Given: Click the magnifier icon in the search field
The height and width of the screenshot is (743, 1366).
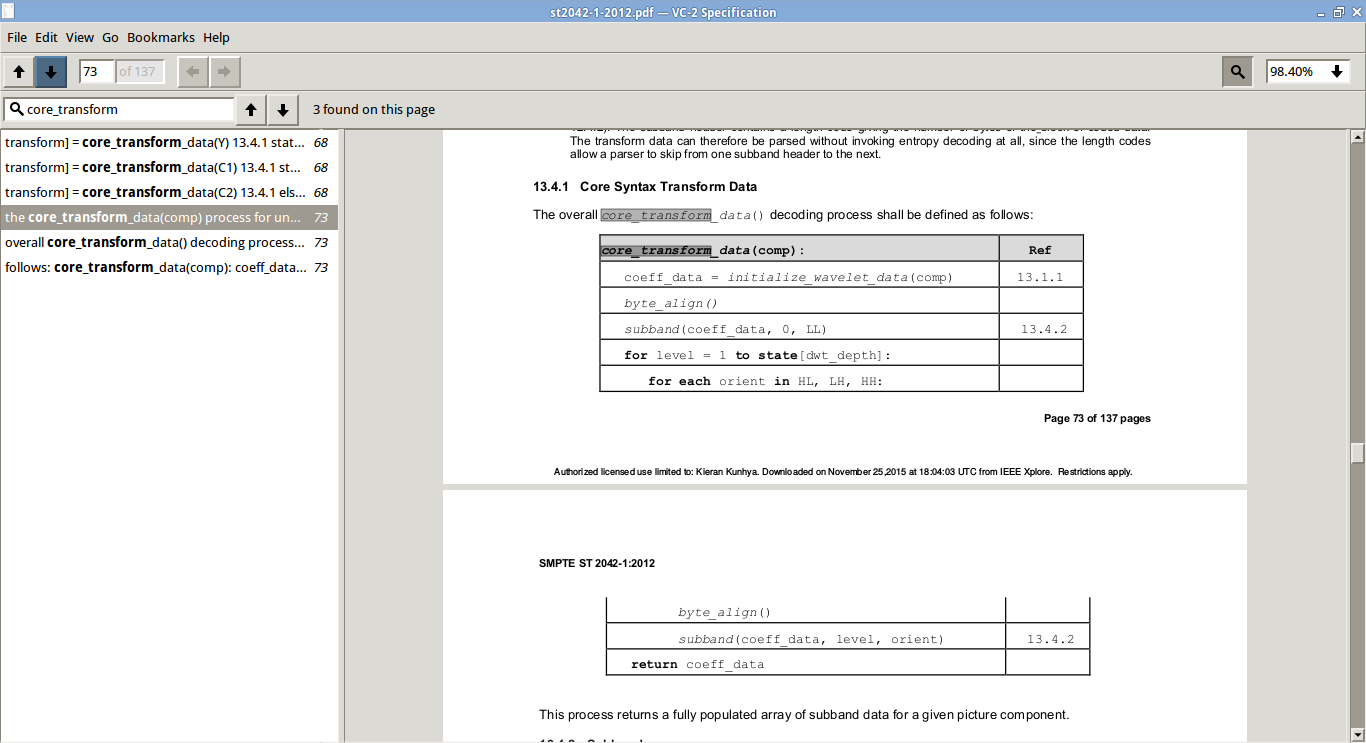Looking at the screenshot, I should [16, 109].
